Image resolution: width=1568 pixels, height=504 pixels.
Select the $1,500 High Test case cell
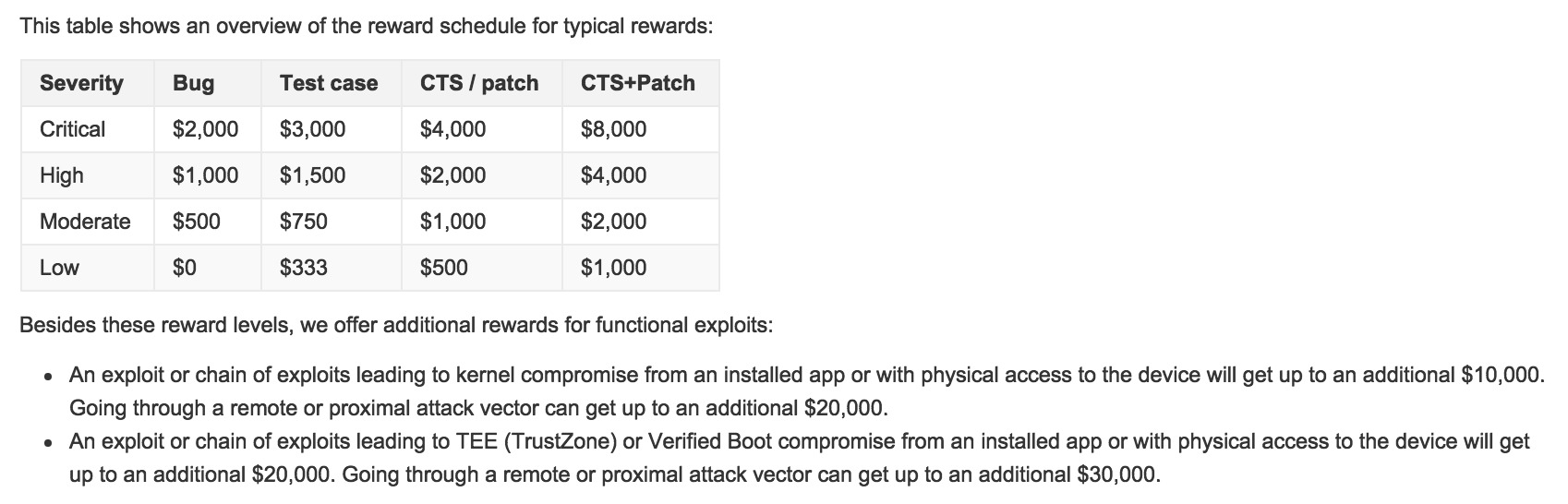(x=312, y=175)
